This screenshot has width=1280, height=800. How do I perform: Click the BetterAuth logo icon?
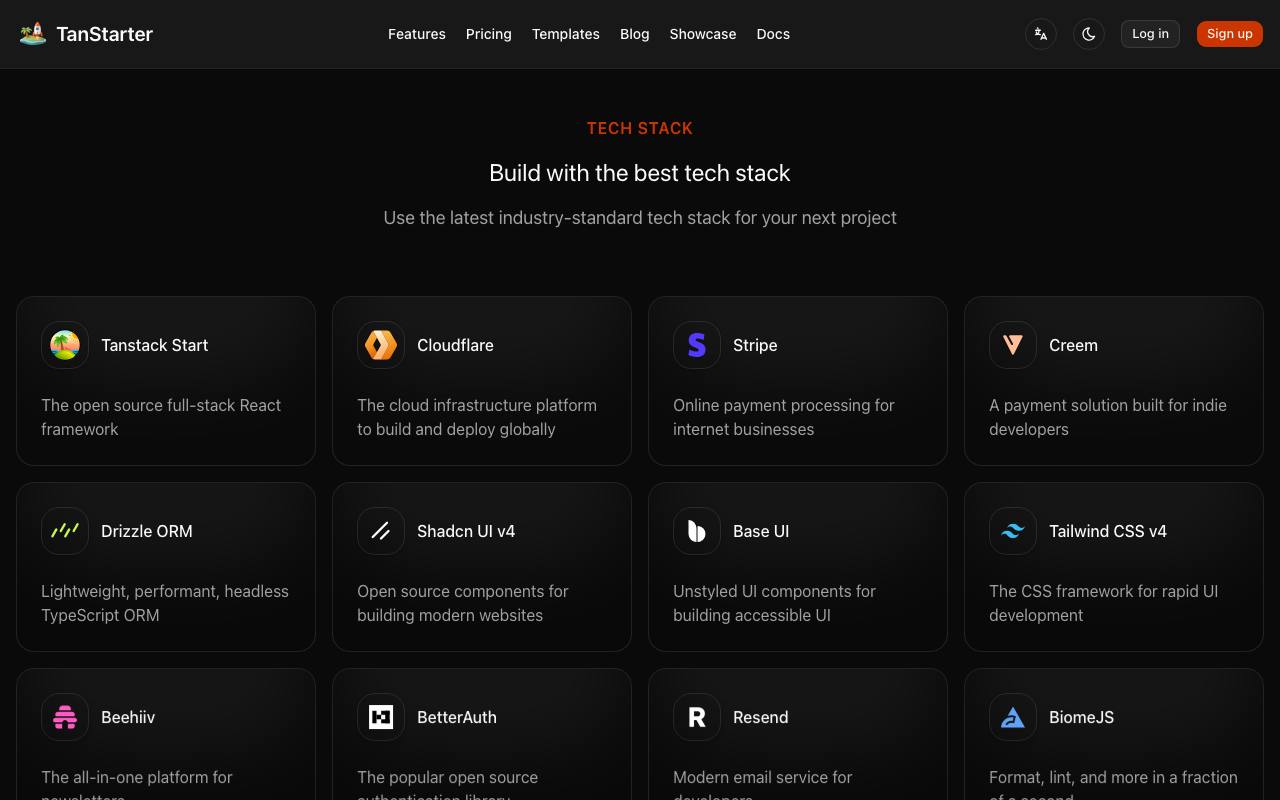click(x=381, y=717)
